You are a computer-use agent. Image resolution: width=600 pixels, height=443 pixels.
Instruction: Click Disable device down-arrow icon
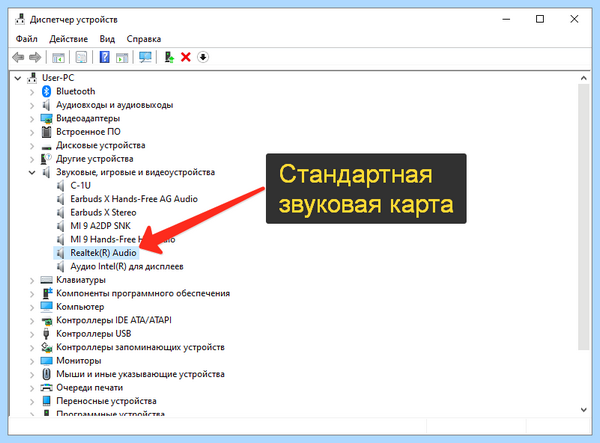(x=203, y=57)
